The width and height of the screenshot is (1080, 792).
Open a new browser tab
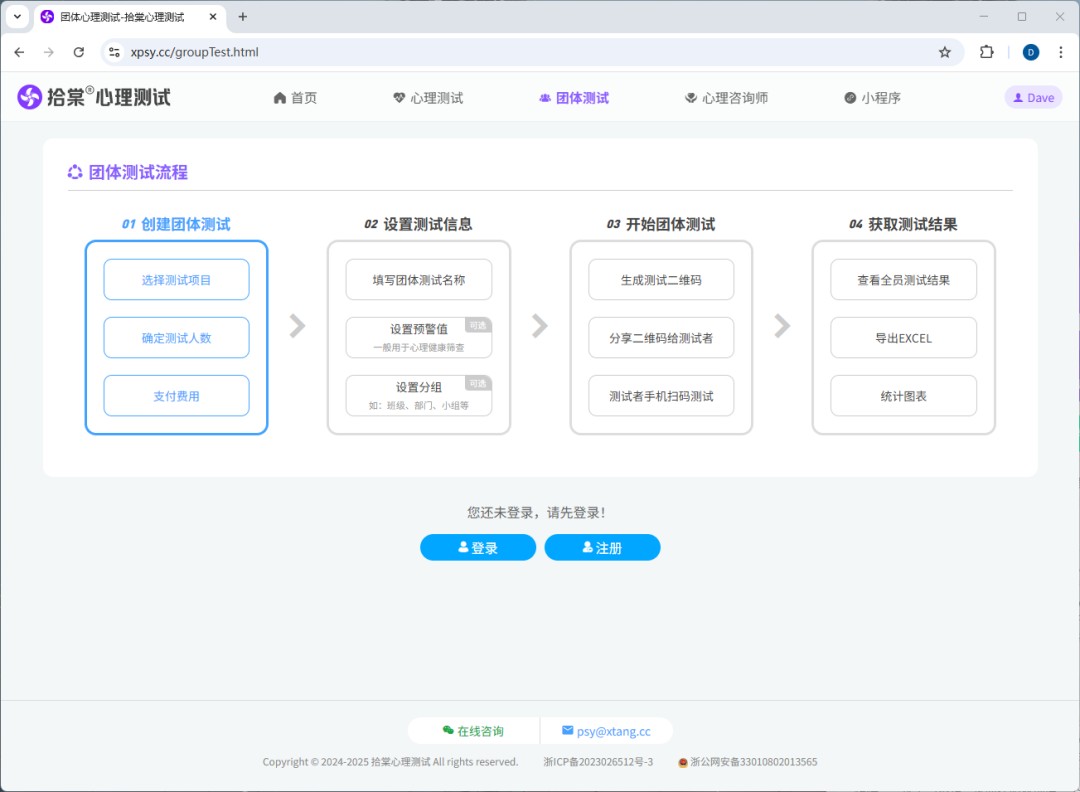coord(242,17)
